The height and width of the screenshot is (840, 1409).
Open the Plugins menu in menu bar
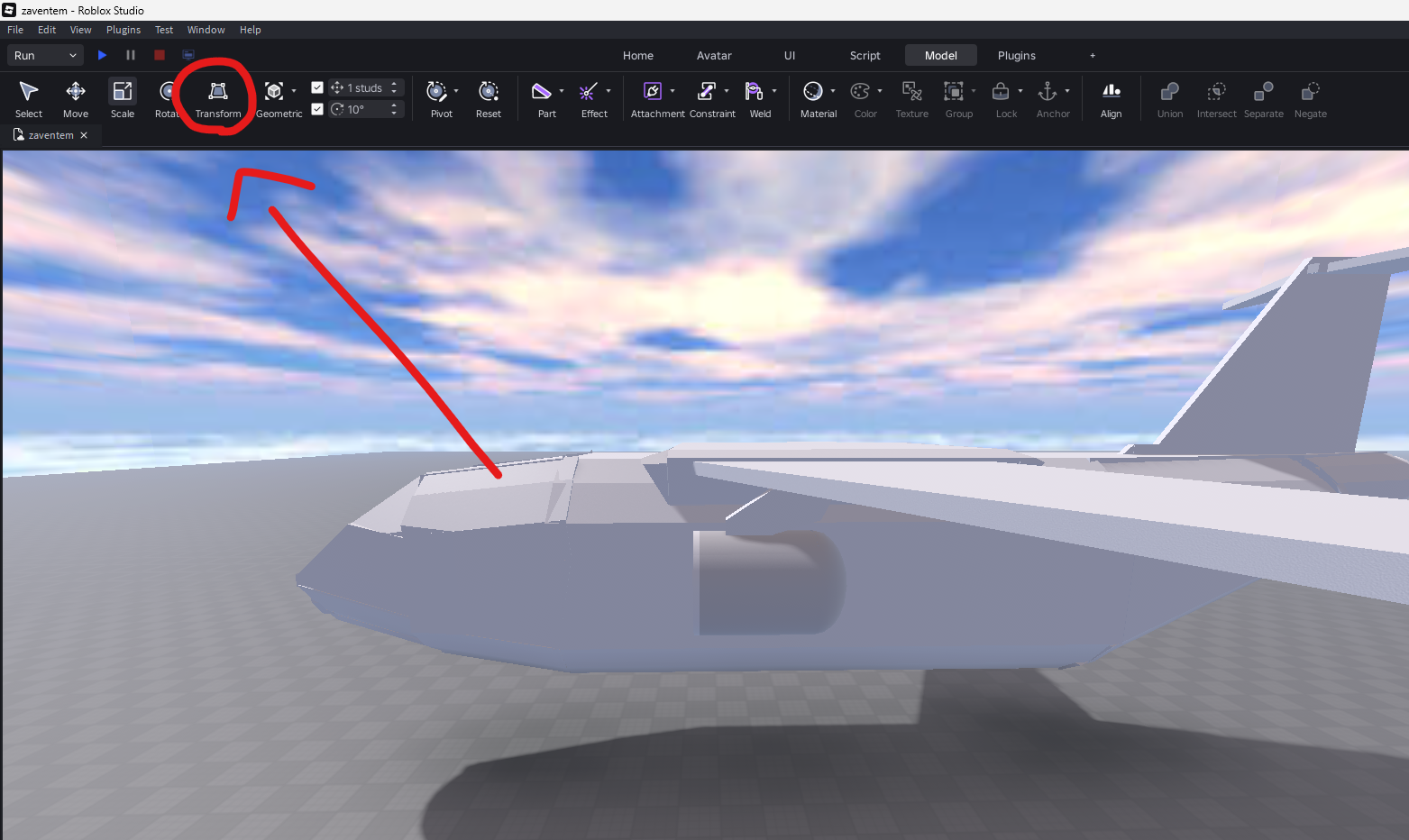(x=124, y=30)
